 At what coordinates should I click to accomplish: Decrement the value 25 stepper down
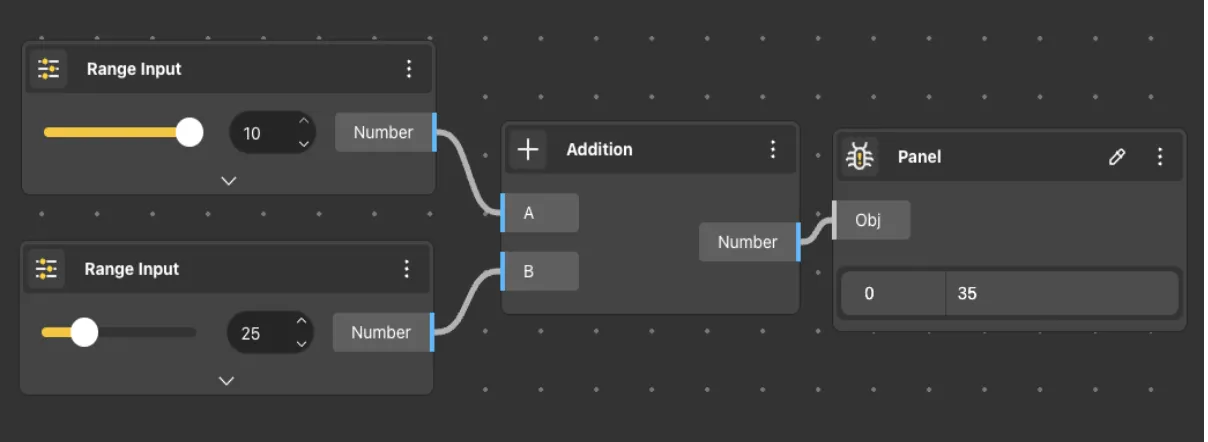pos(302,343)
